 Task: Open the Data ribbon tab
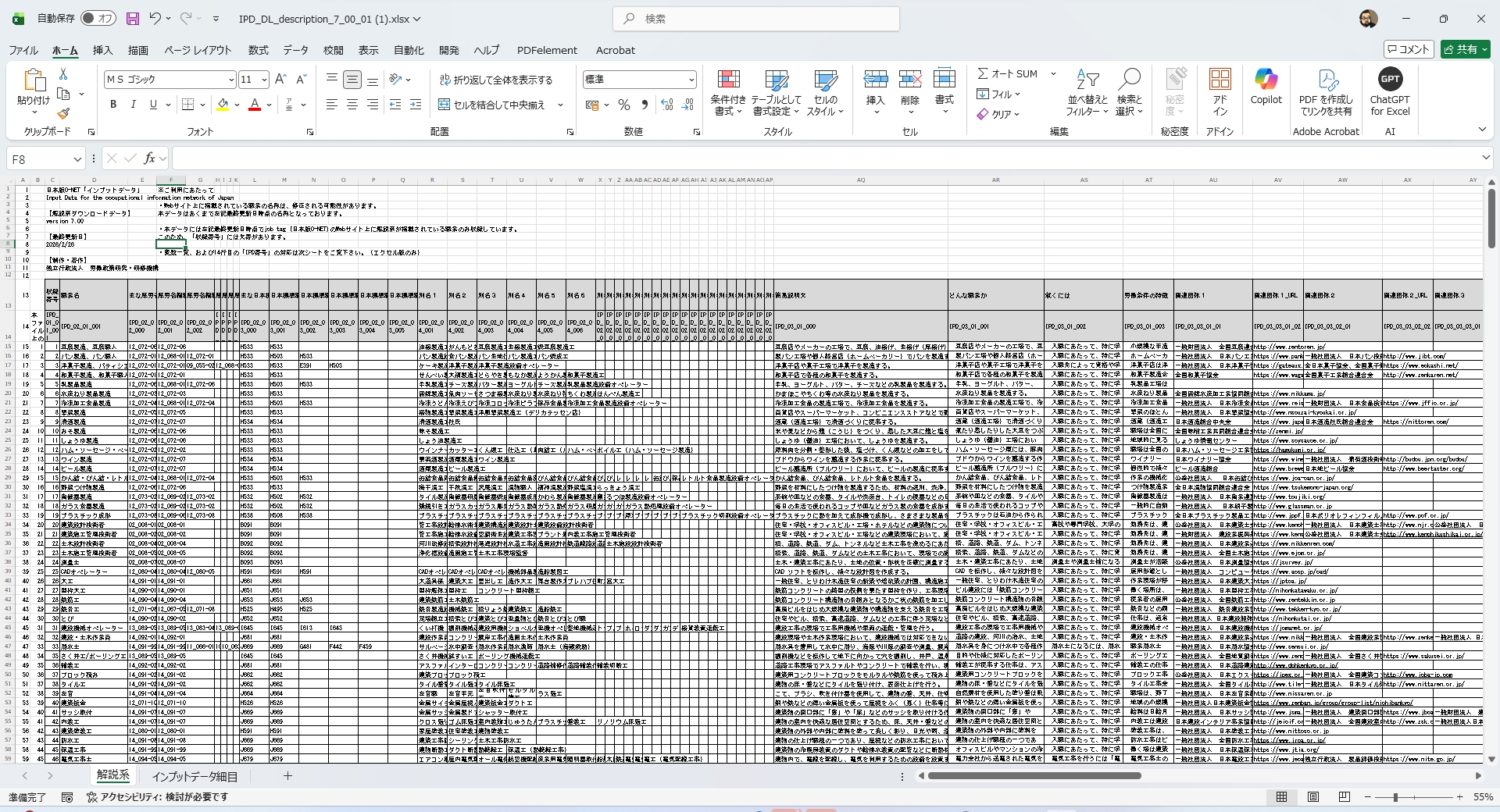(x=295, y=50)
